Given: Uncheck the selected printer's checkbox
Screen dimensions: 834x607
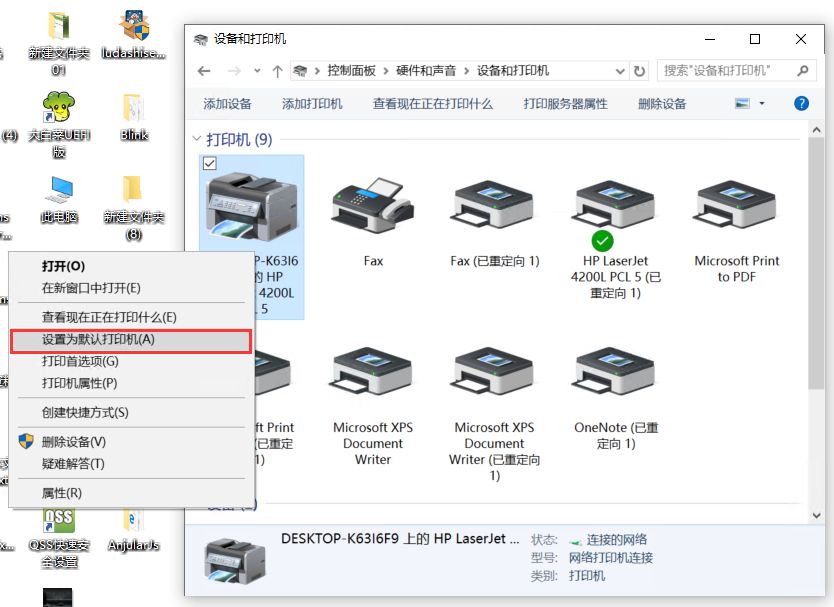Looking at the screenshot, I should click(x=210, y=163).
